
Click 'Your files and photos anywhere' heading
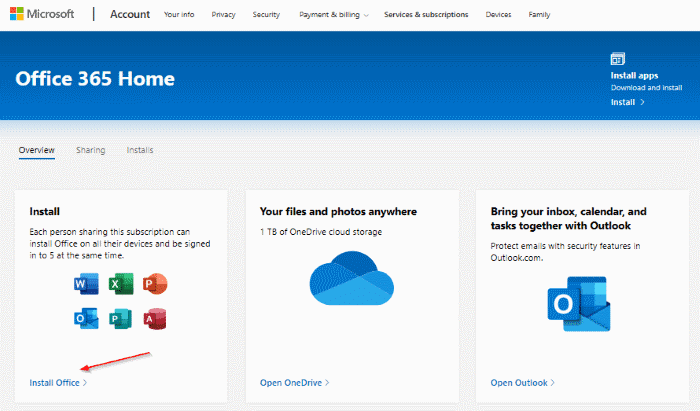point(338,212)
